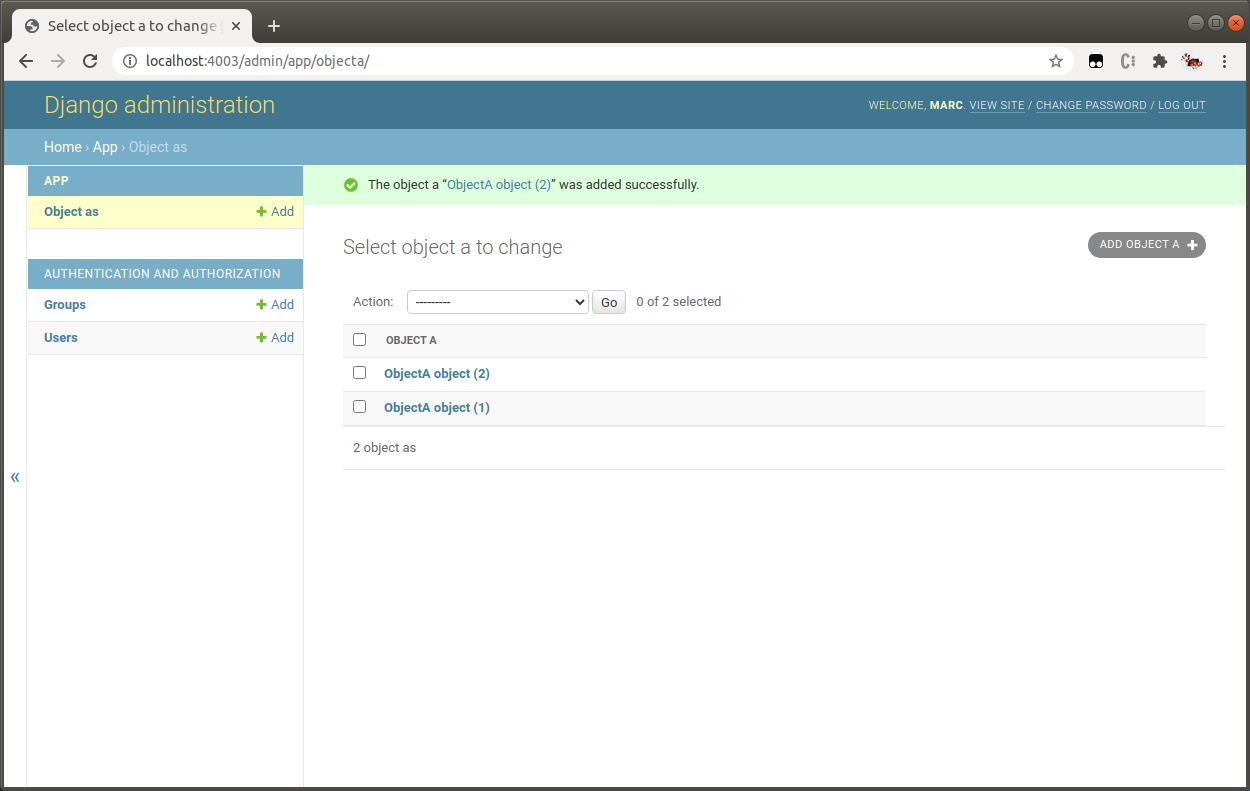Click Add next to Users
Screen dimensions: 1250x791
pos(275,338)
